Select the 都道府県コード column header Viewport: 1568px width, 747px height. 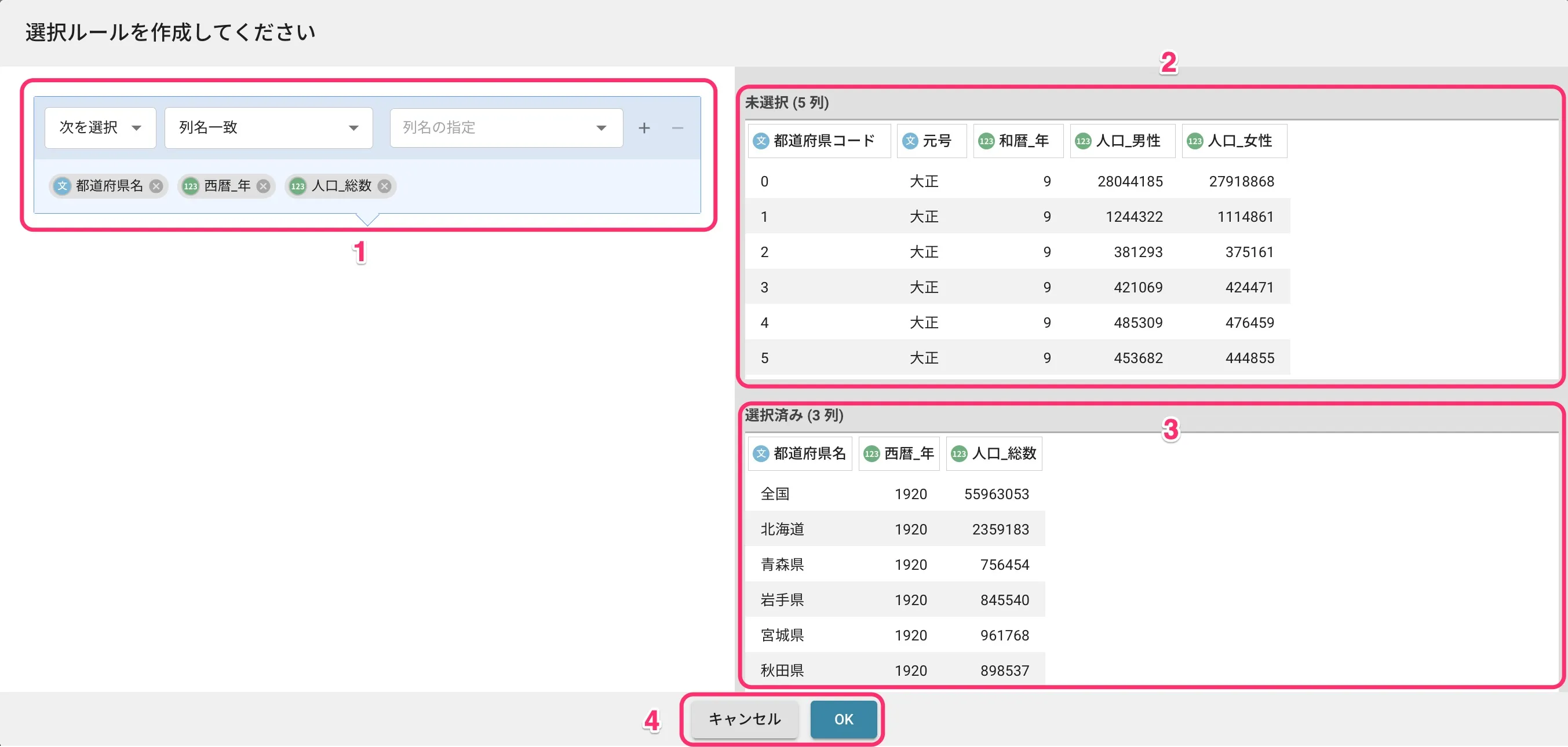819,141
